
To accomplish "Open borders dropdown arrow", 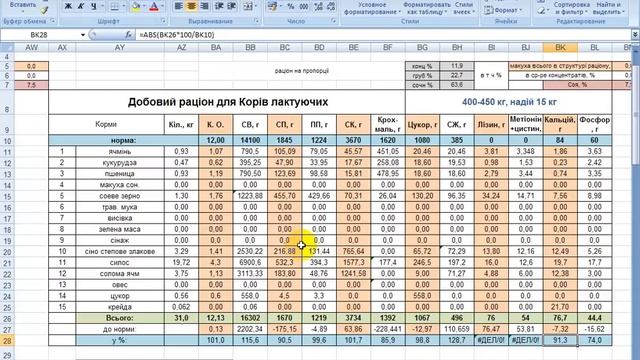I will pos(123,6).
